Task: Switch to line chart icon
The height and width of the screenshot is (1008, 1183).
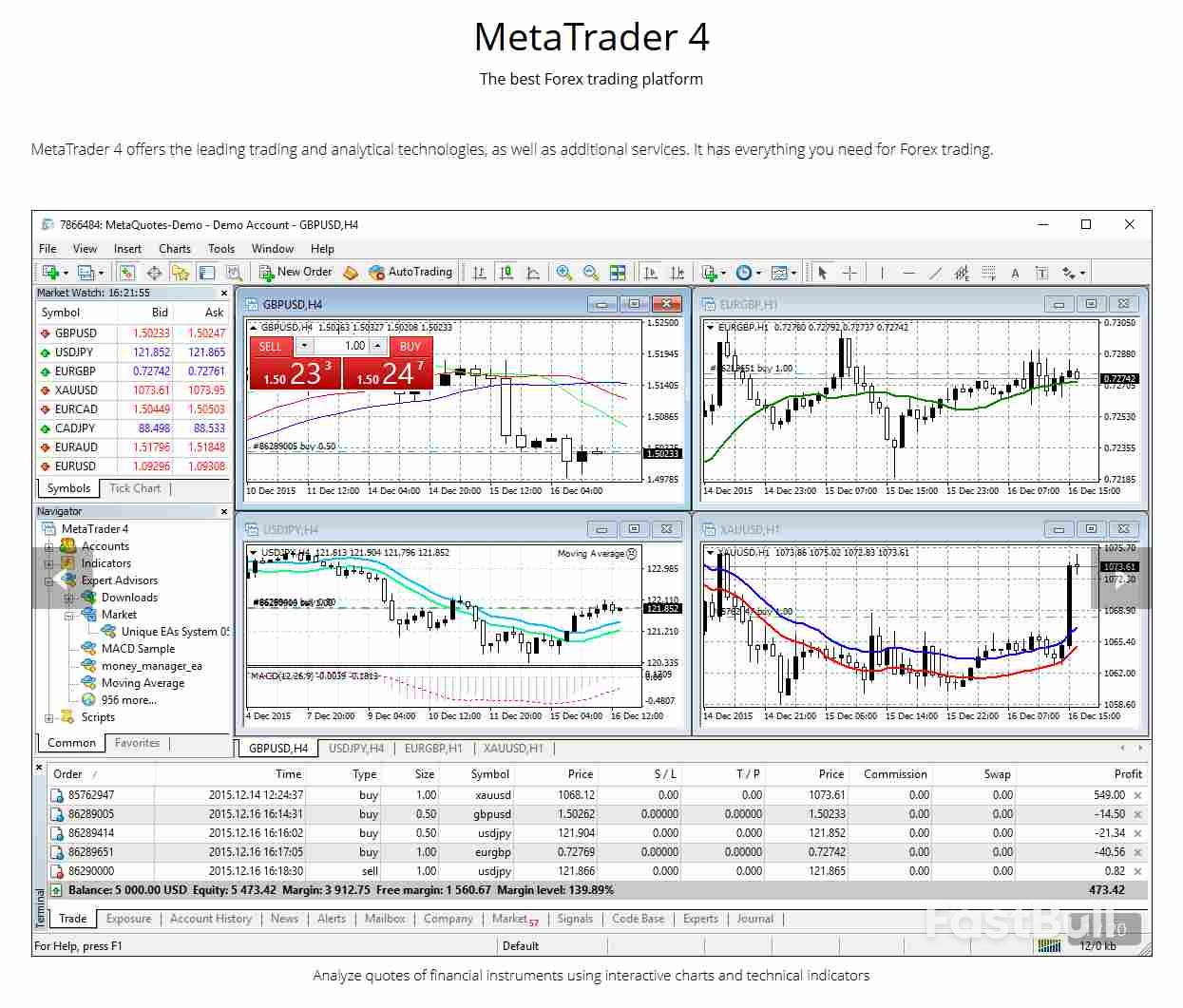Action: 533,273
